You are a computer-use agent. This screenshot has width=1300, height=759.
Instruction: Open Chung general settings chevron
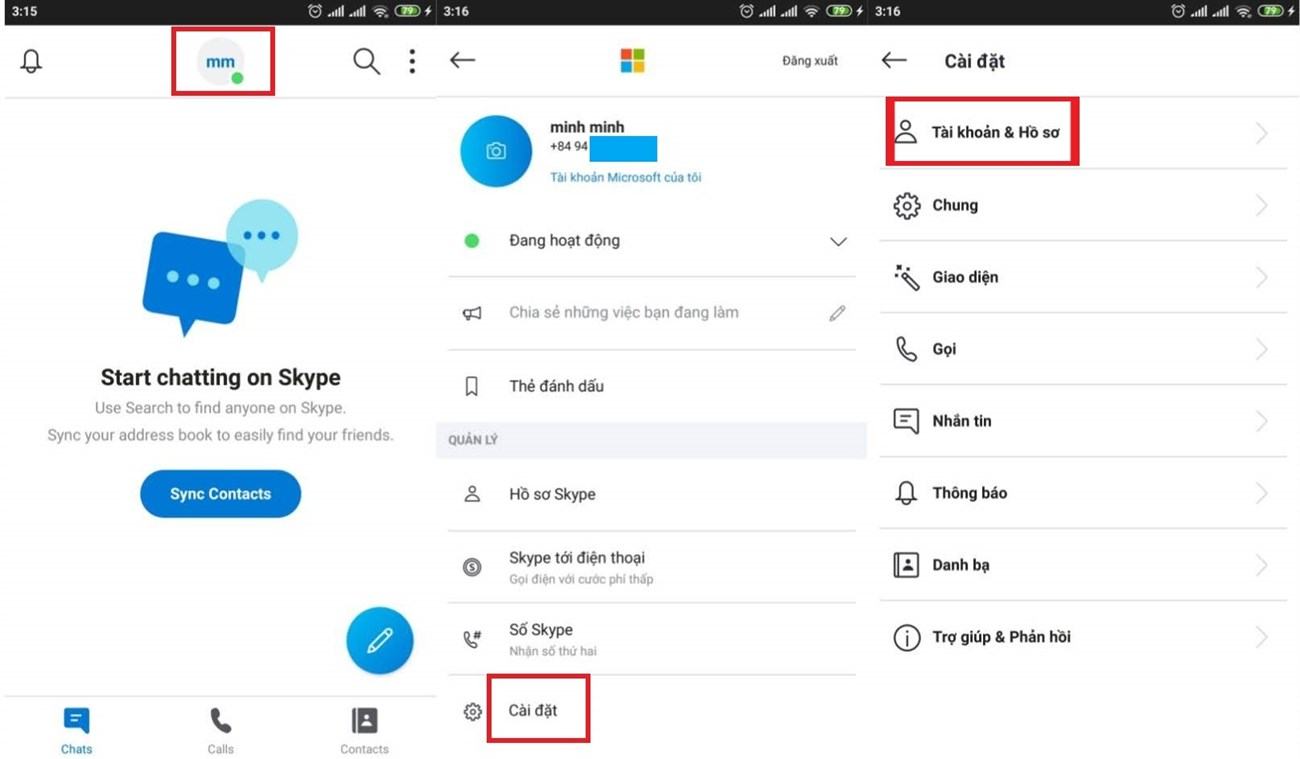click(x=1262, y=205)
